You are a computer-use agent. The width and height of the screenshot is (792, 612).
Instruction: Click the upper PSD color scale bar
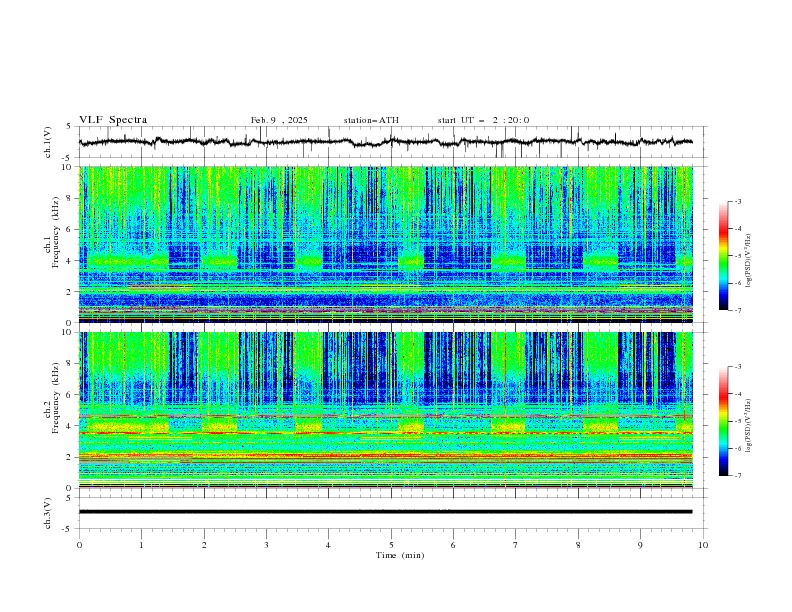[x=723, y=256]
